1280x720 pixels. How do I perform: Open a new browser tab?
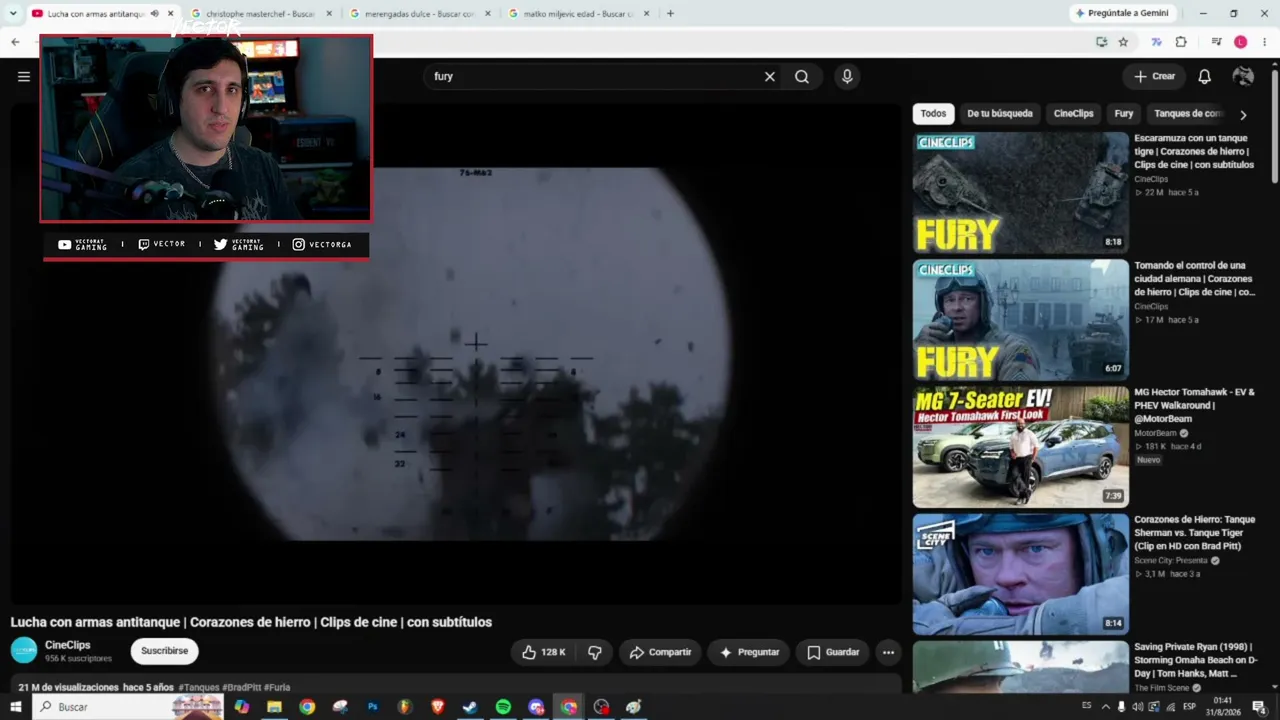pyautogui.click(x=670, y=14)
